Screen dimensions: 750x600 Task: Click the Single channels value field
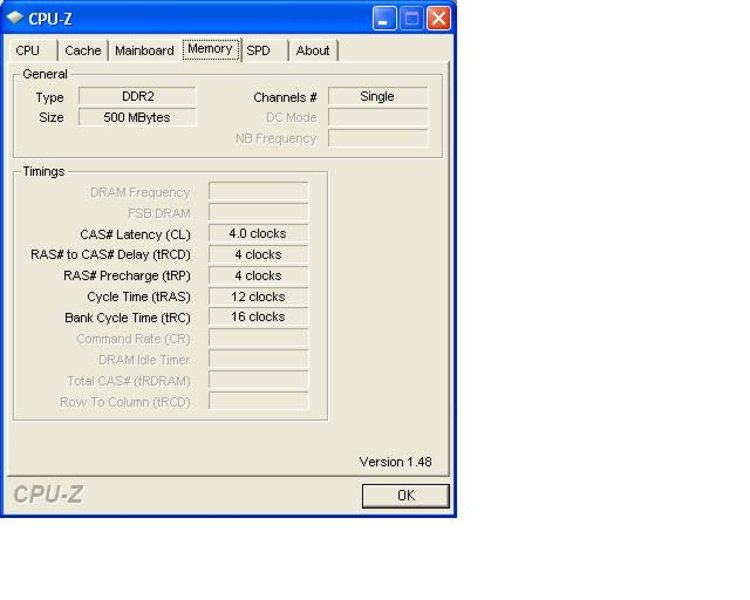[378, 97]
